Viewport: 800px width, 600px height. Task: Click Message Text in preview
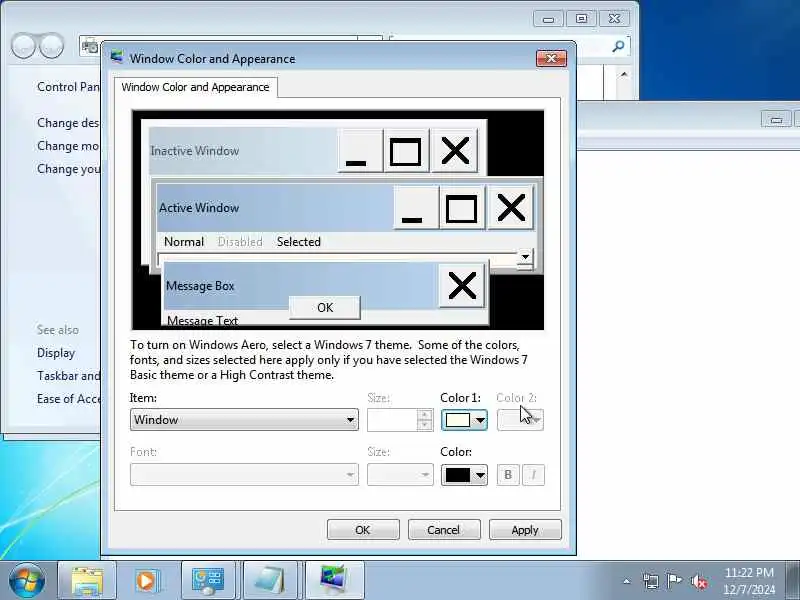(203, 320)
